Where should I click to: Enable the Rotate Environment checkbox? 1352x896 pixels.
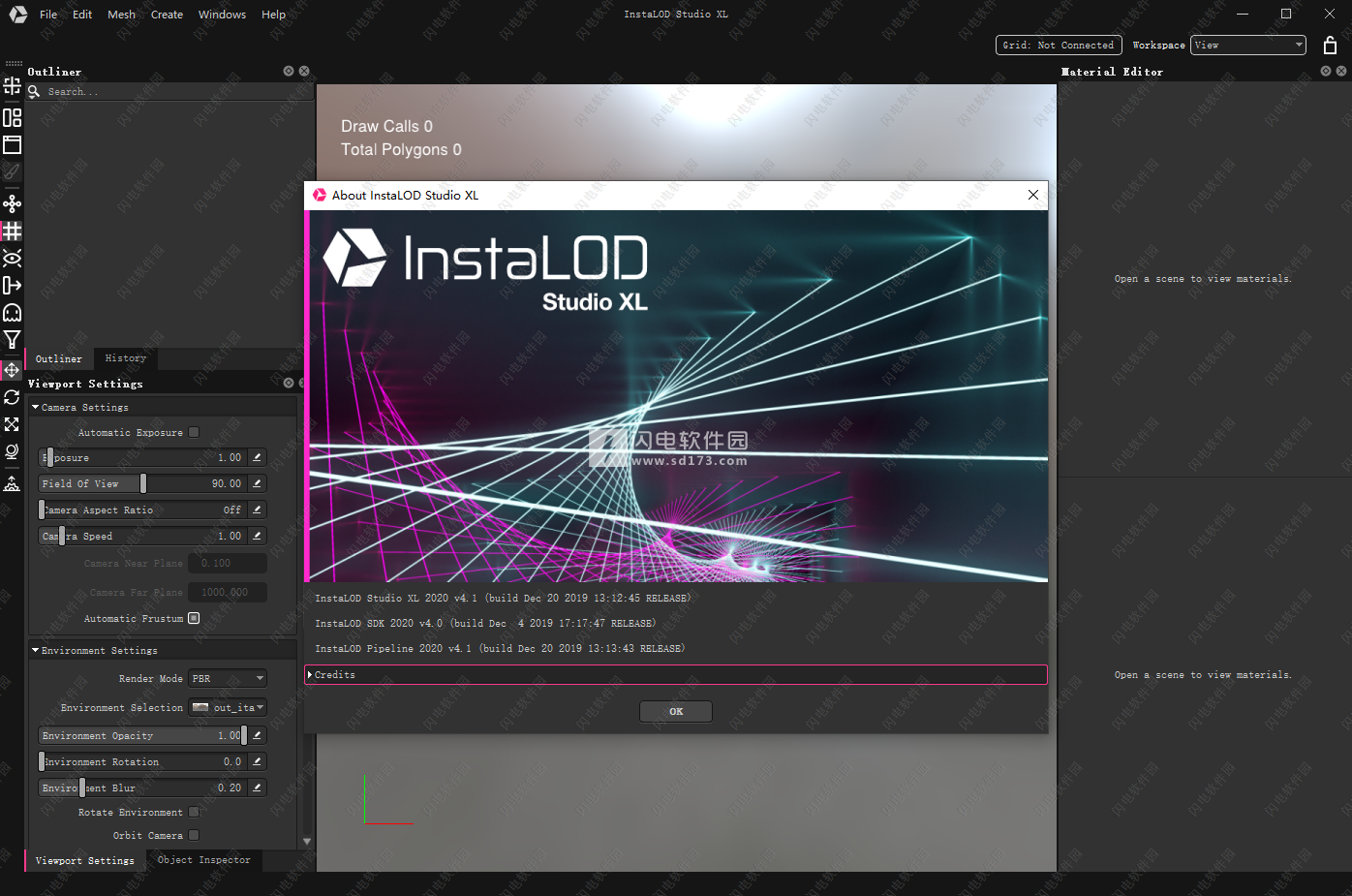(x=194, y=812)
